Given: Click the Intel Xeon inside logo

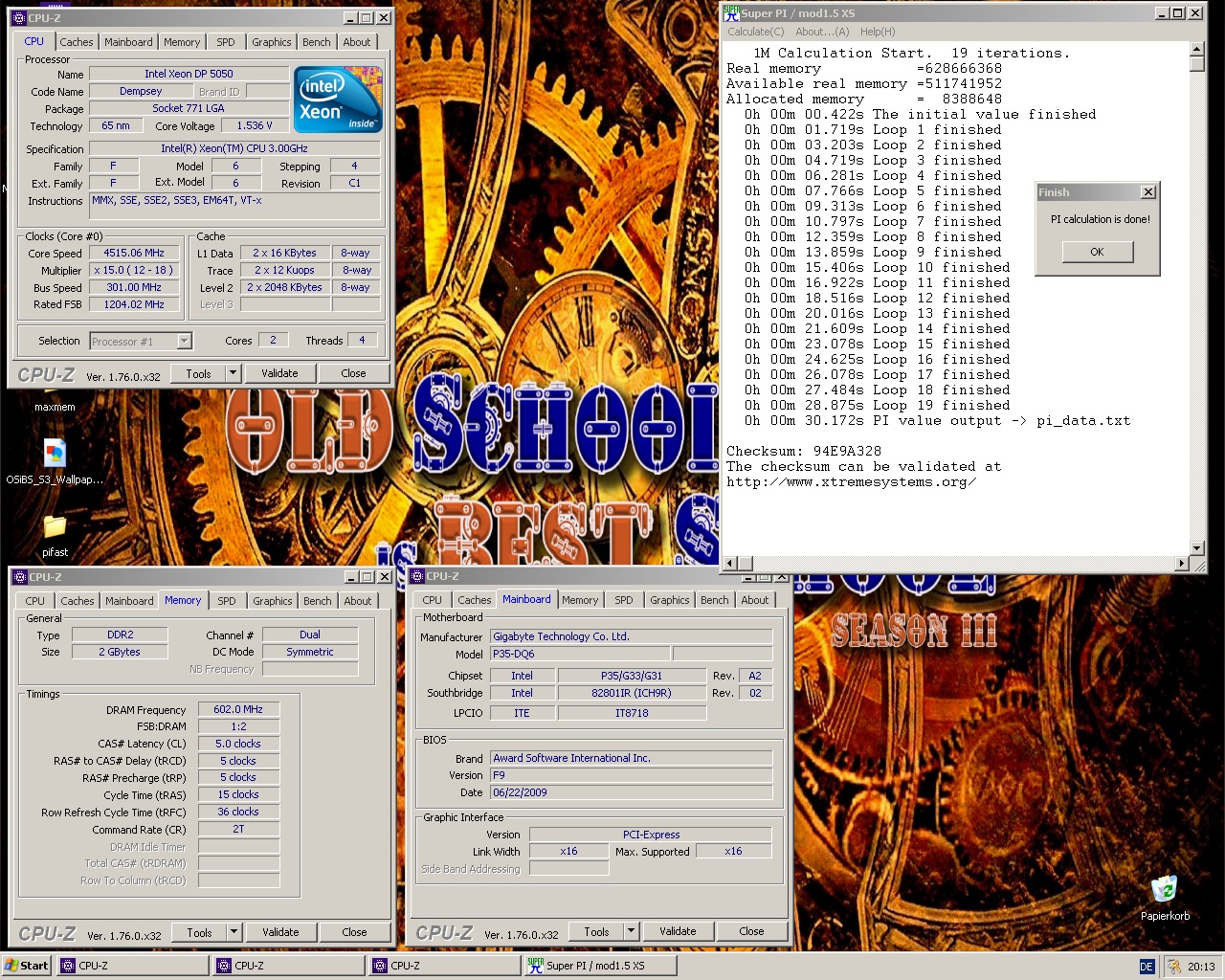Looking at the screenshot, I should coord(338,100).
